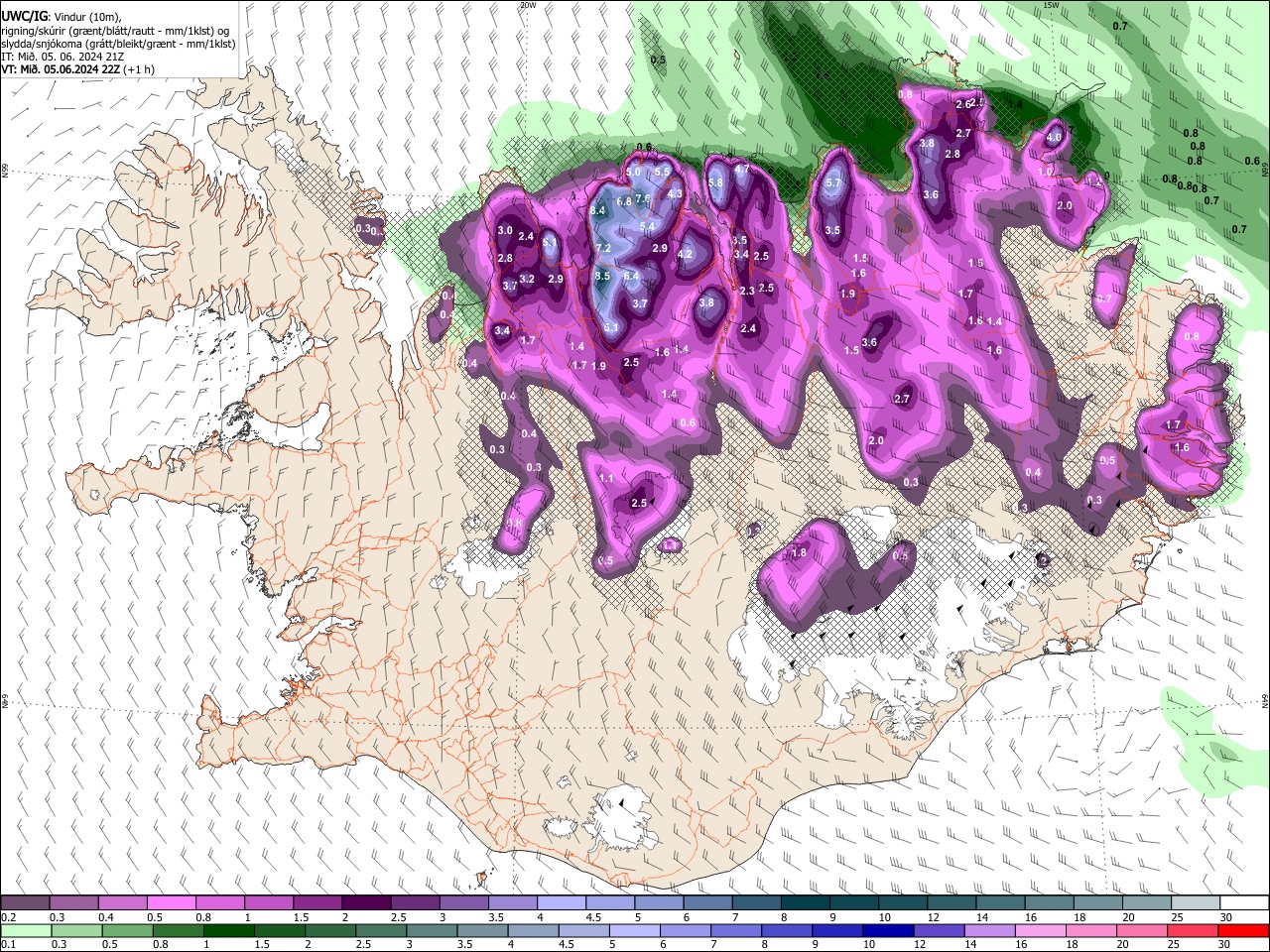This screenshot has height=952, width=1270.
Task: Click the 0.2 label on the top legend
Action: tap(8, 917)
